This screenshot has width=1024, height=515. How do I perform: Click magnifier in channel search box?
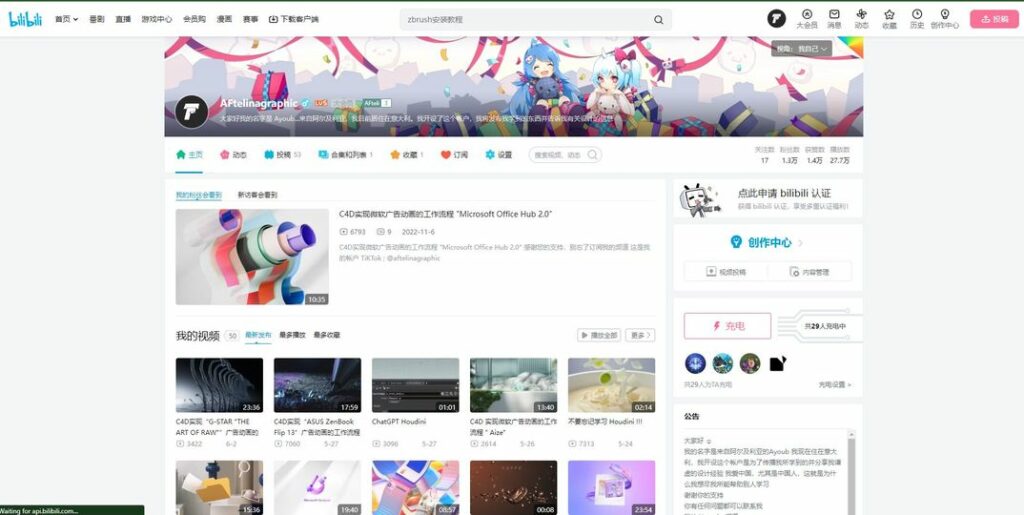point(592,155)
